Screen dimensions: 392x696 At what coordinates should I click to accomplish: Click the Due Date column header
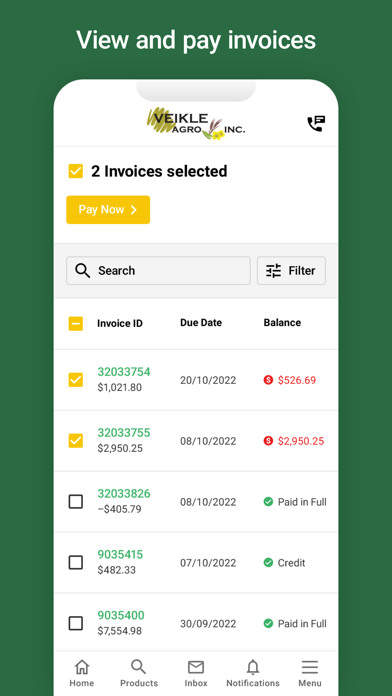coord(201,323)
